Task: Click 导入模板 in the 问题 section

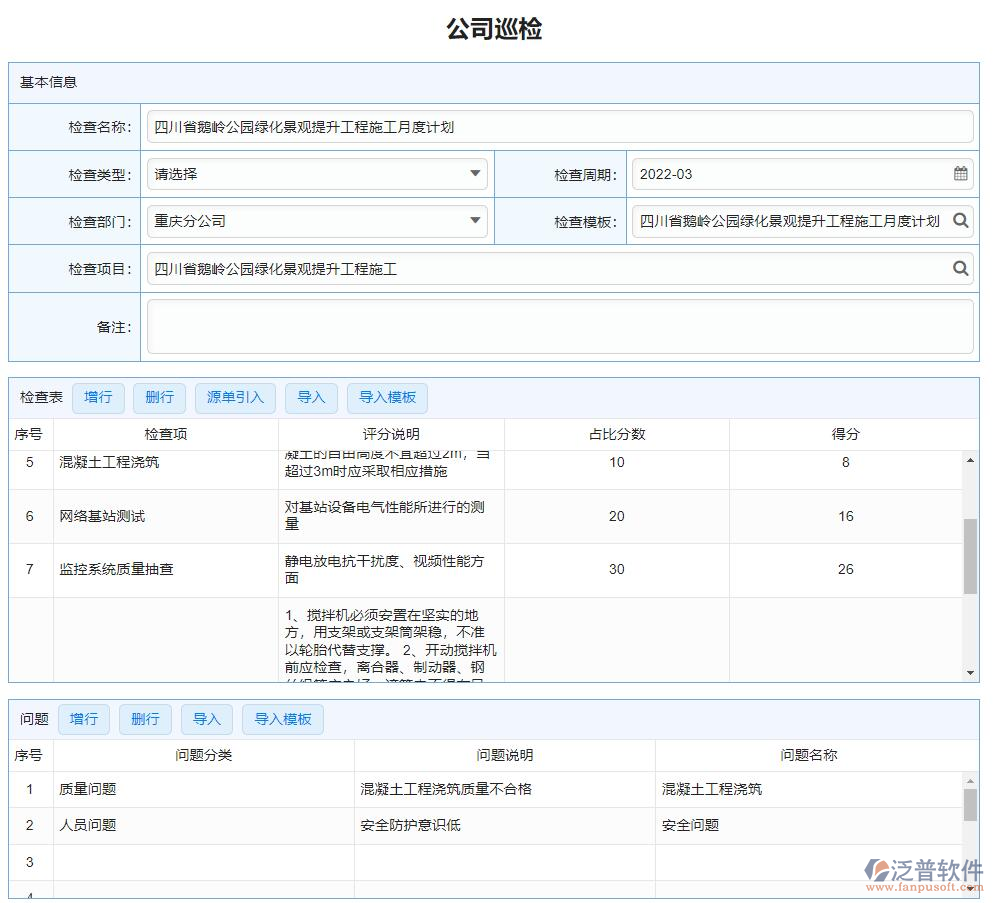Action: coord(282,719)
